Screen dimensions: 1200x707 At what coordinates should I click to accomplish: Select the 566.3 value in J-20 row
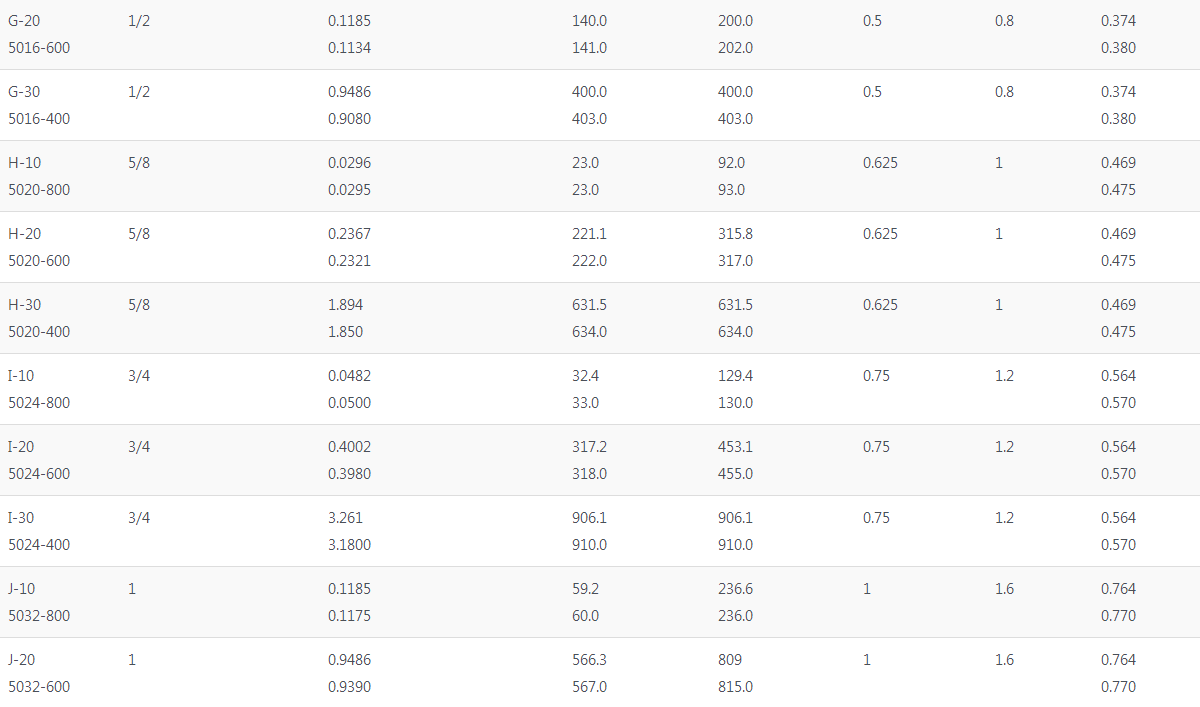(x=589, y=660)
